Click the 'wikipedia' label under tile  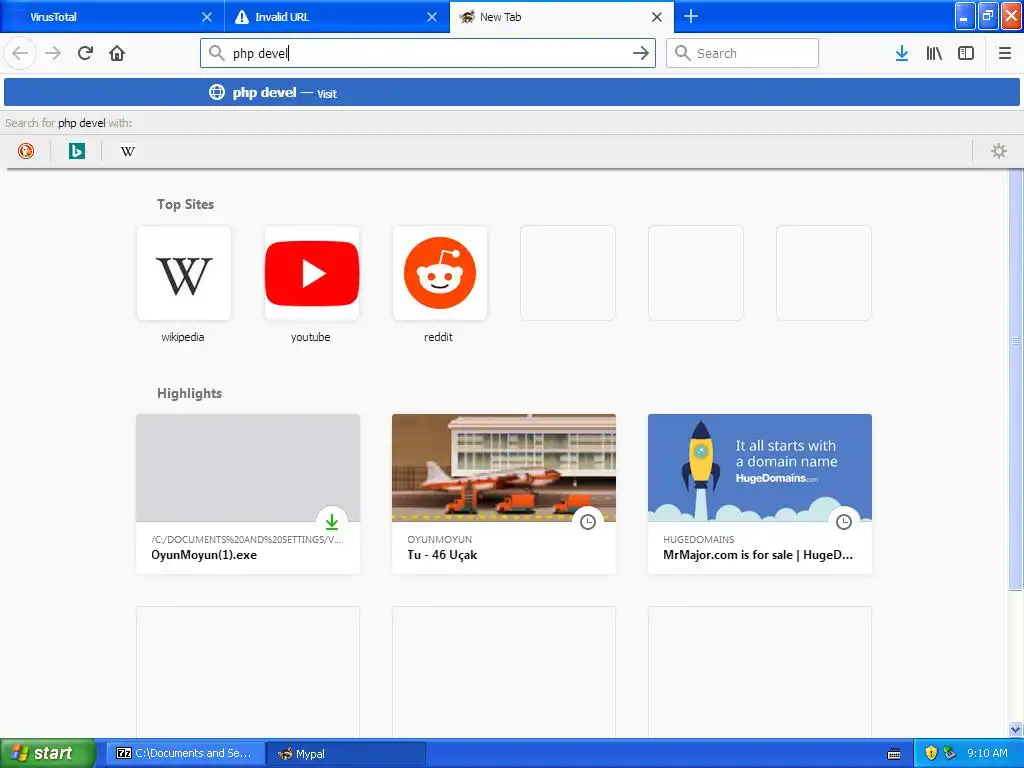pos(183,337)
